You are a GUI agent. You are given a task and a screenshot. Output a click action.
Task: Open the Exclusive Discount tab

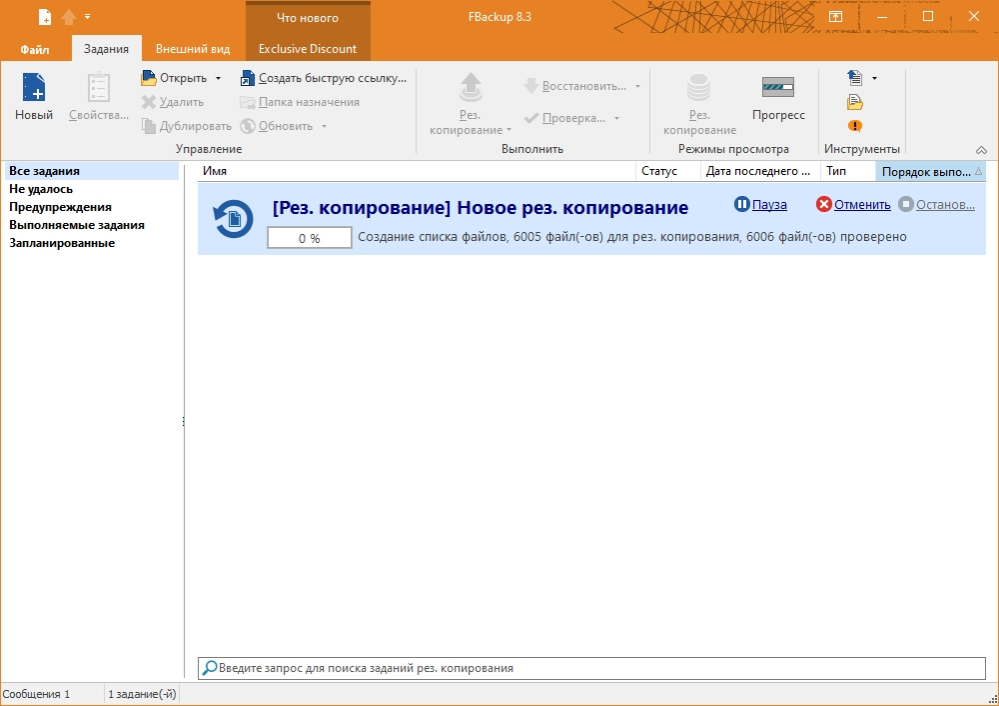(x=308, y=49)
